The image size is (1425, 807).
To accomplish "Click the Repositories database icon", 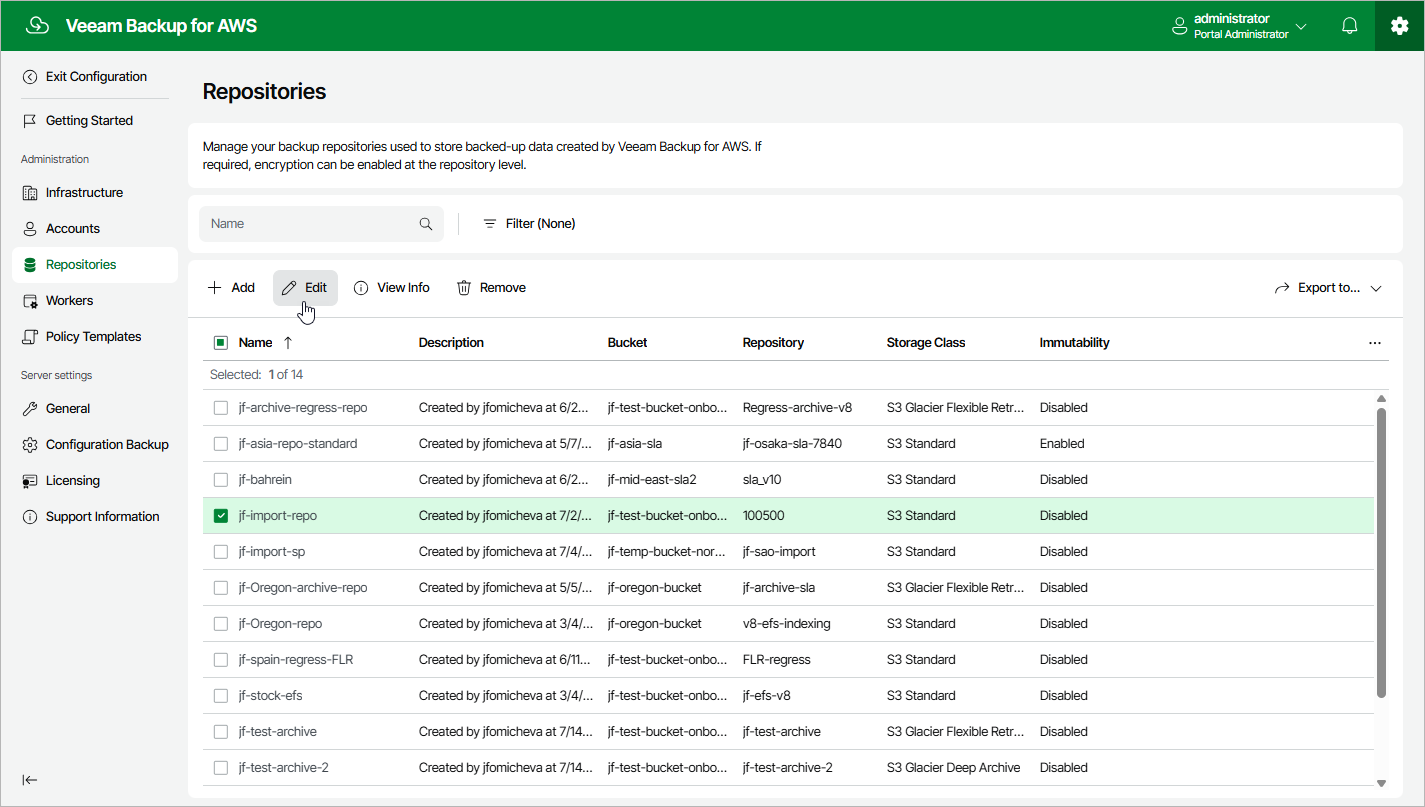I will (30, 265).
